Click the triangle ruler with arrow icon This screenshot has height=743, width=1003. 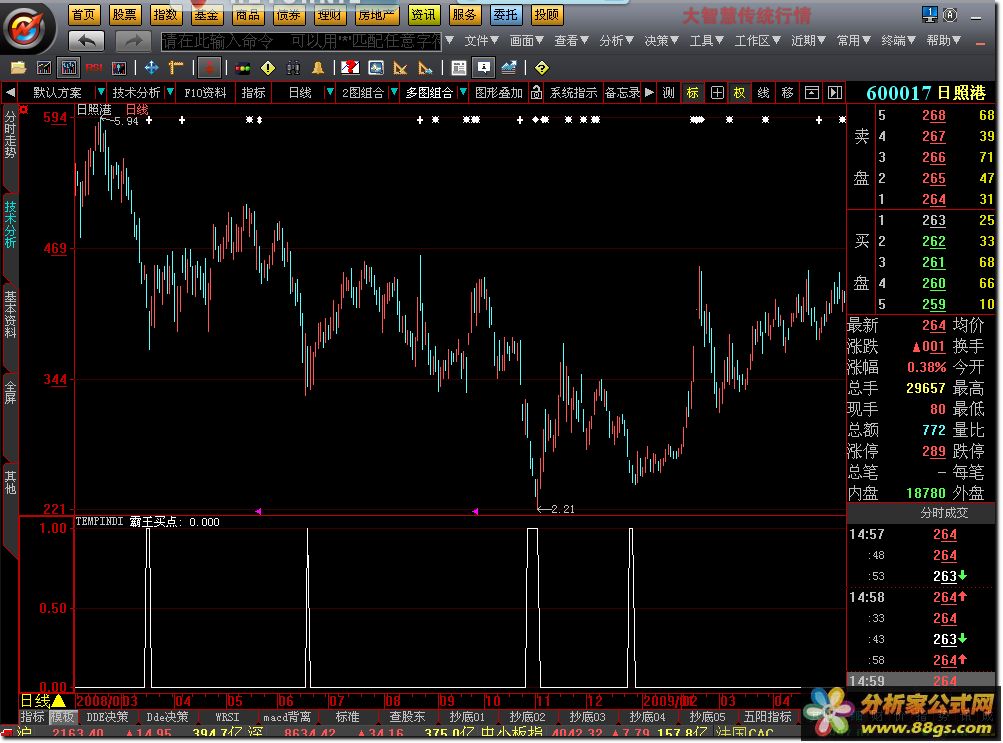coord(424,67)
